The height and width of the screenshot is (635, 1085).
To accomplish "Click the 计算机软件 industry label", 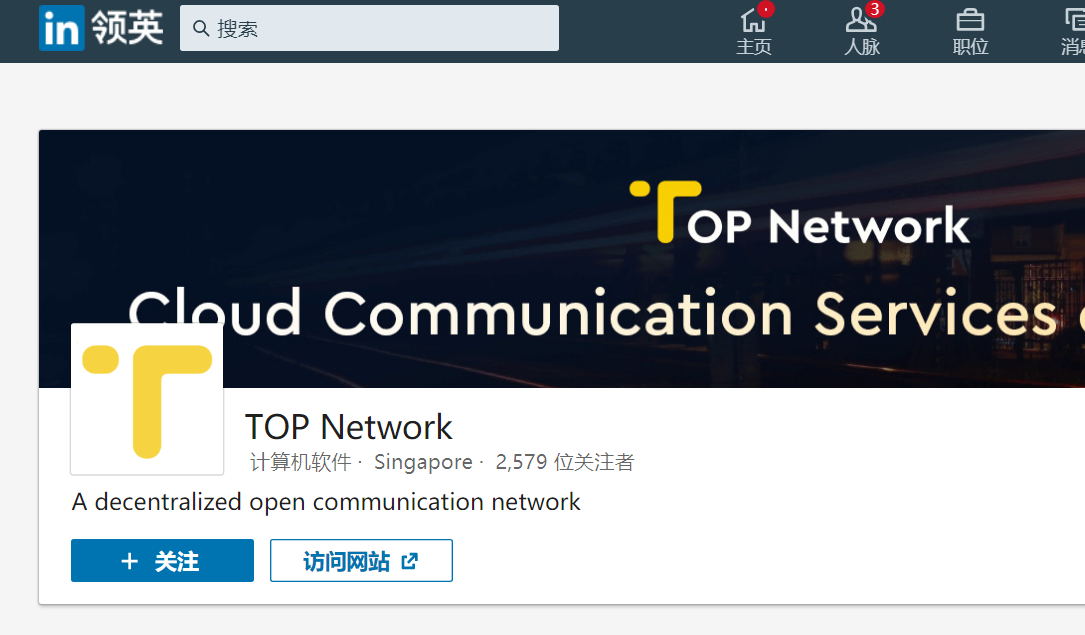I will pos(301,462).
